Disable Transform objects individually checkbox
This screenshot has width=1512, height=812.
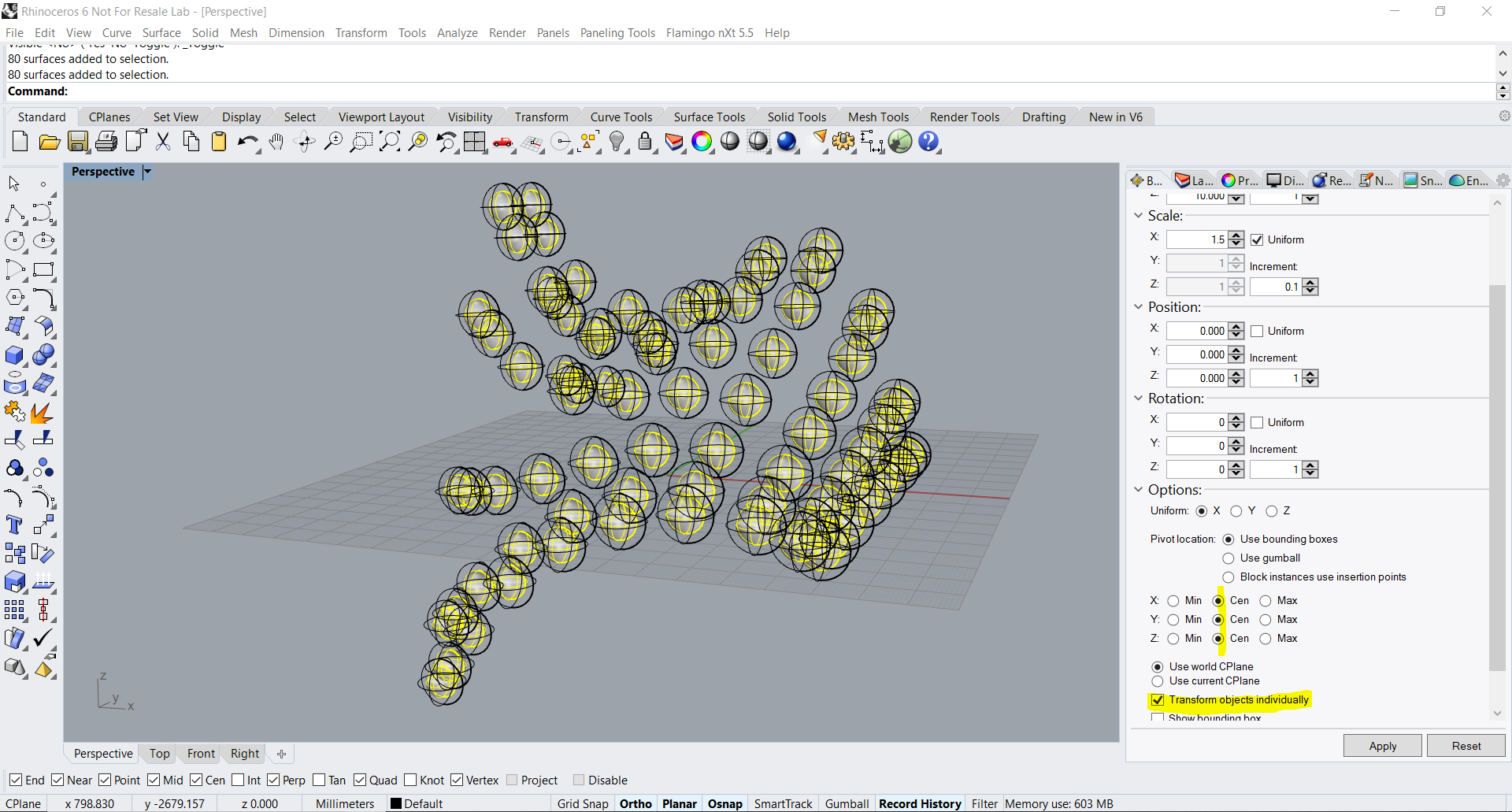click(x=1158, y=700)
